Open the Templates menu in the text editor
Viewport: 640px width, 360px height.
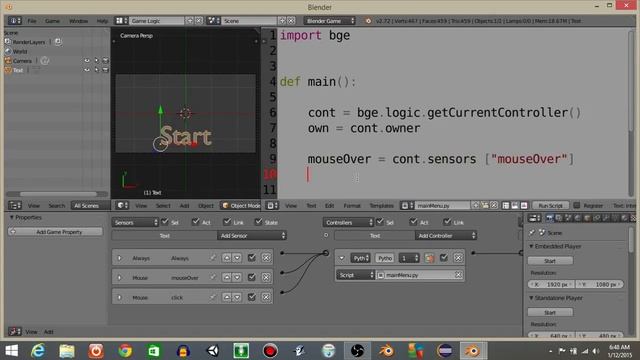[381, 206]
